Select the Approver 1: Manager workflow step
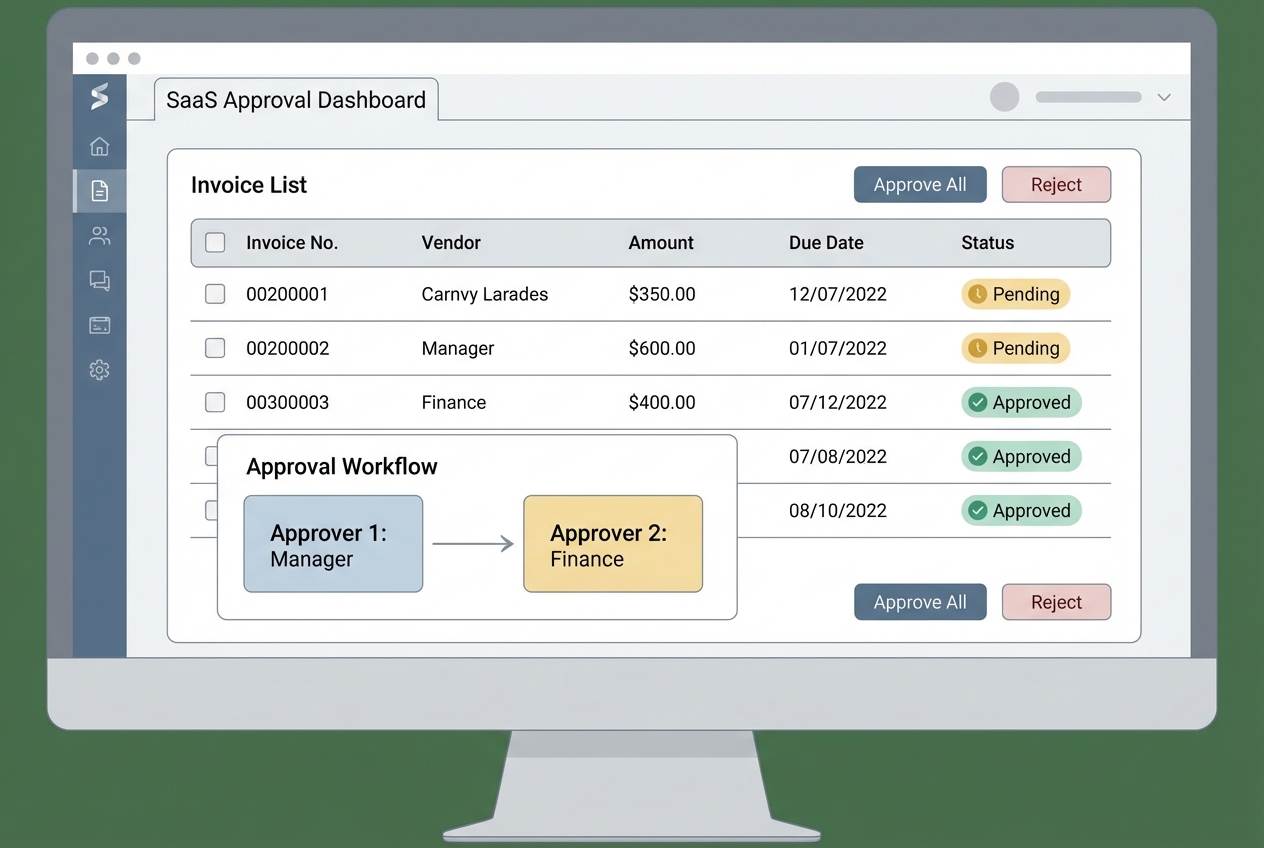Screen dimensions: 1264x848 click(x=333, y=543)
